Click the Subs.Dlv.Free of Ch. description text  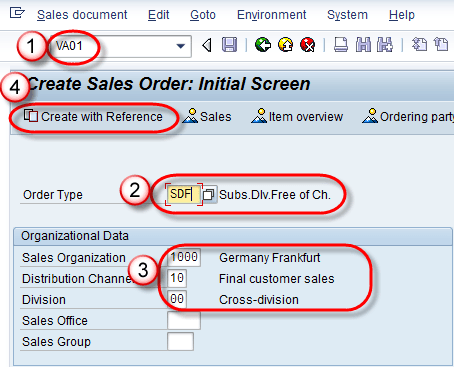(275, 195)
